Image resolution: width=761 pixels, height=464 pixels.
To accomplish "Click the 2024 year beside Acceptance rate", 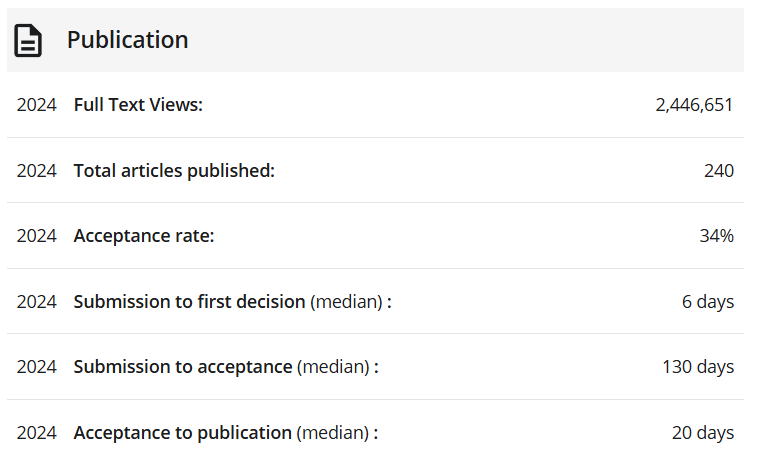I will pos(37,236).
